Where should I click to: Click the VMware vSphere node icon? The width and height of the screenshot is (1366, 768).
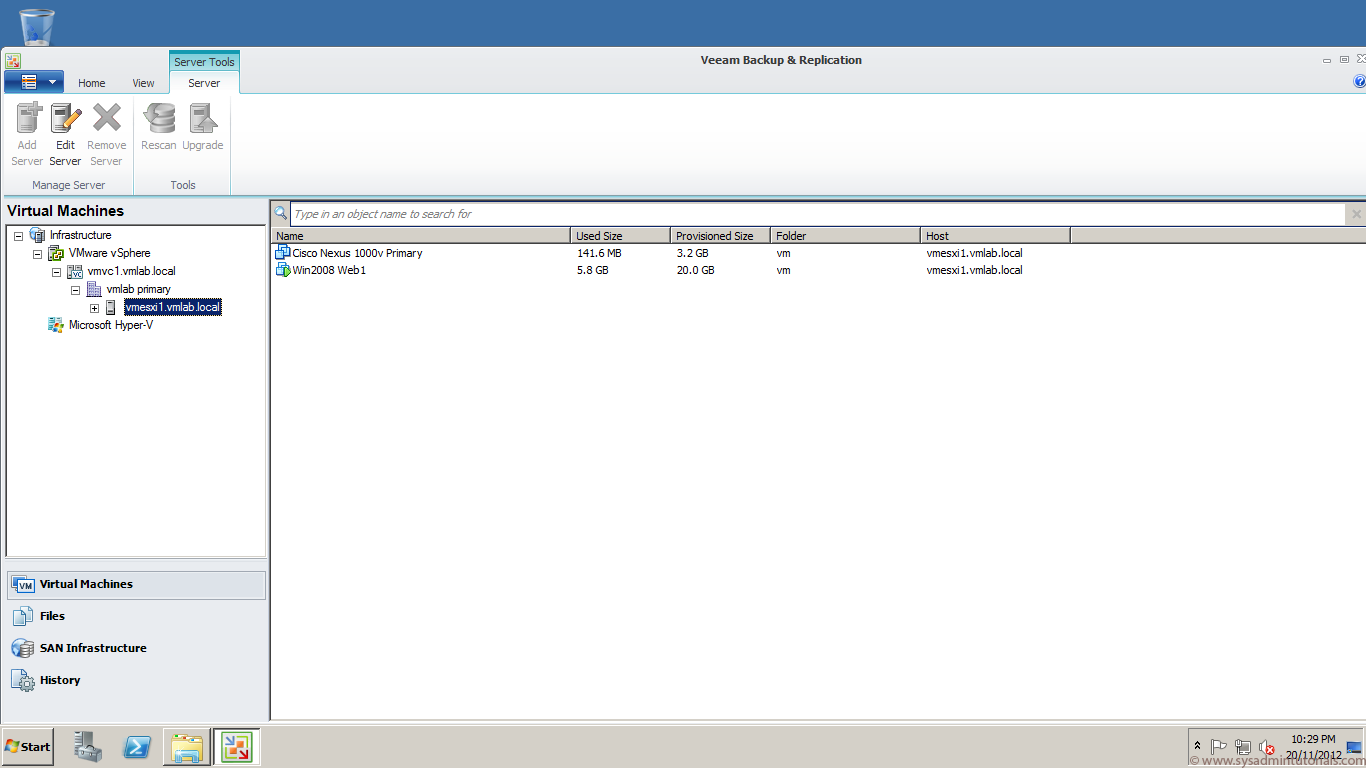click(x=56, y=253)
